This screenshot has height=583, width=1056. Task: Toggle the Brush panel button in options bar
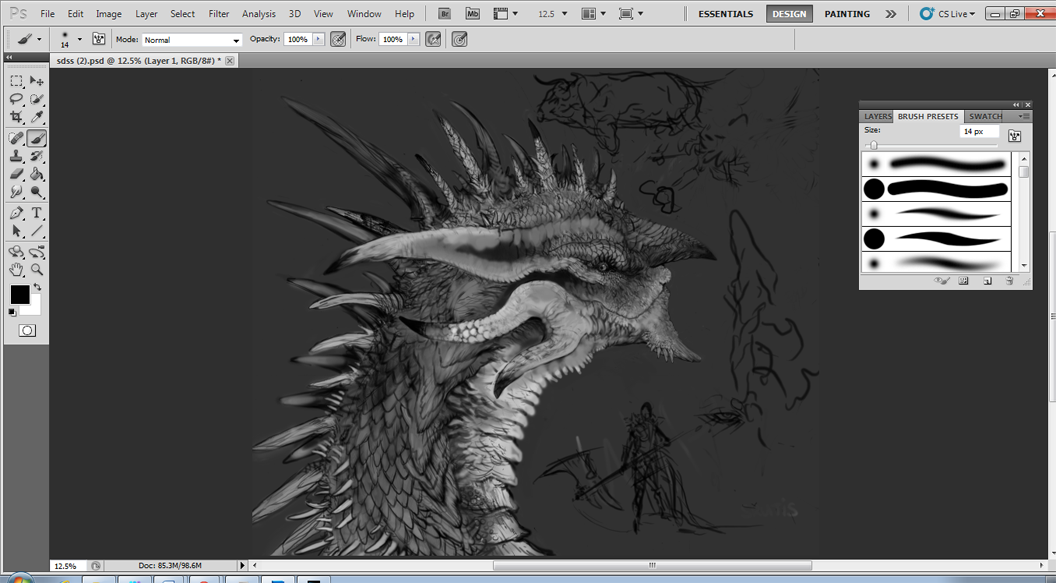point(99,39)
